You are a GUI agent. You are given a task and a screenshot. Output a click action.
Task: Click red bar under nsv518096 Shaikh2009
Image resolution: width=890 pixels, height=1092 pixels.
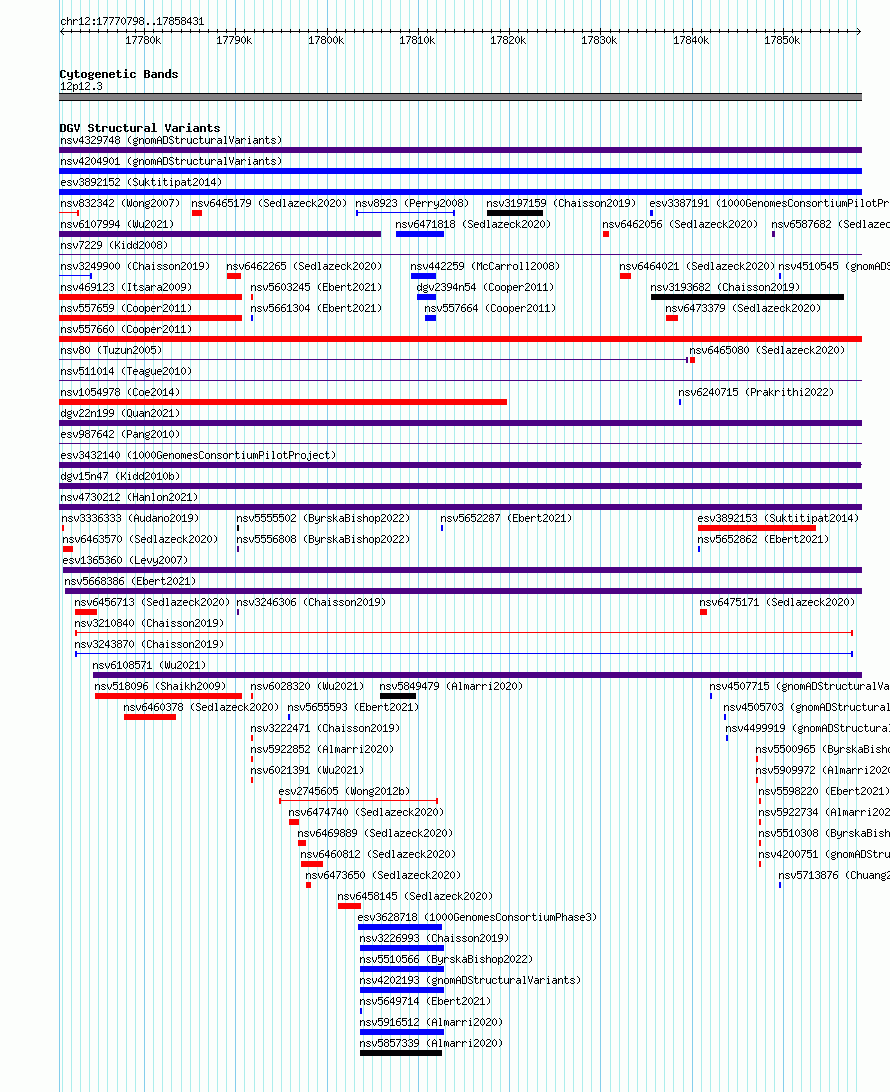(x=169, y=696)
